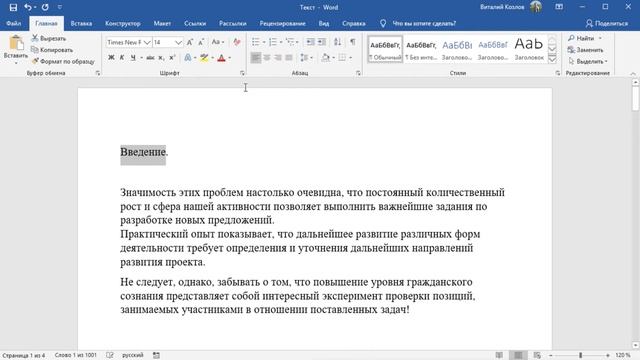Toggle strikethrough formatting
The height and width of the screenshot is (360, 640).
coord(150,58)
